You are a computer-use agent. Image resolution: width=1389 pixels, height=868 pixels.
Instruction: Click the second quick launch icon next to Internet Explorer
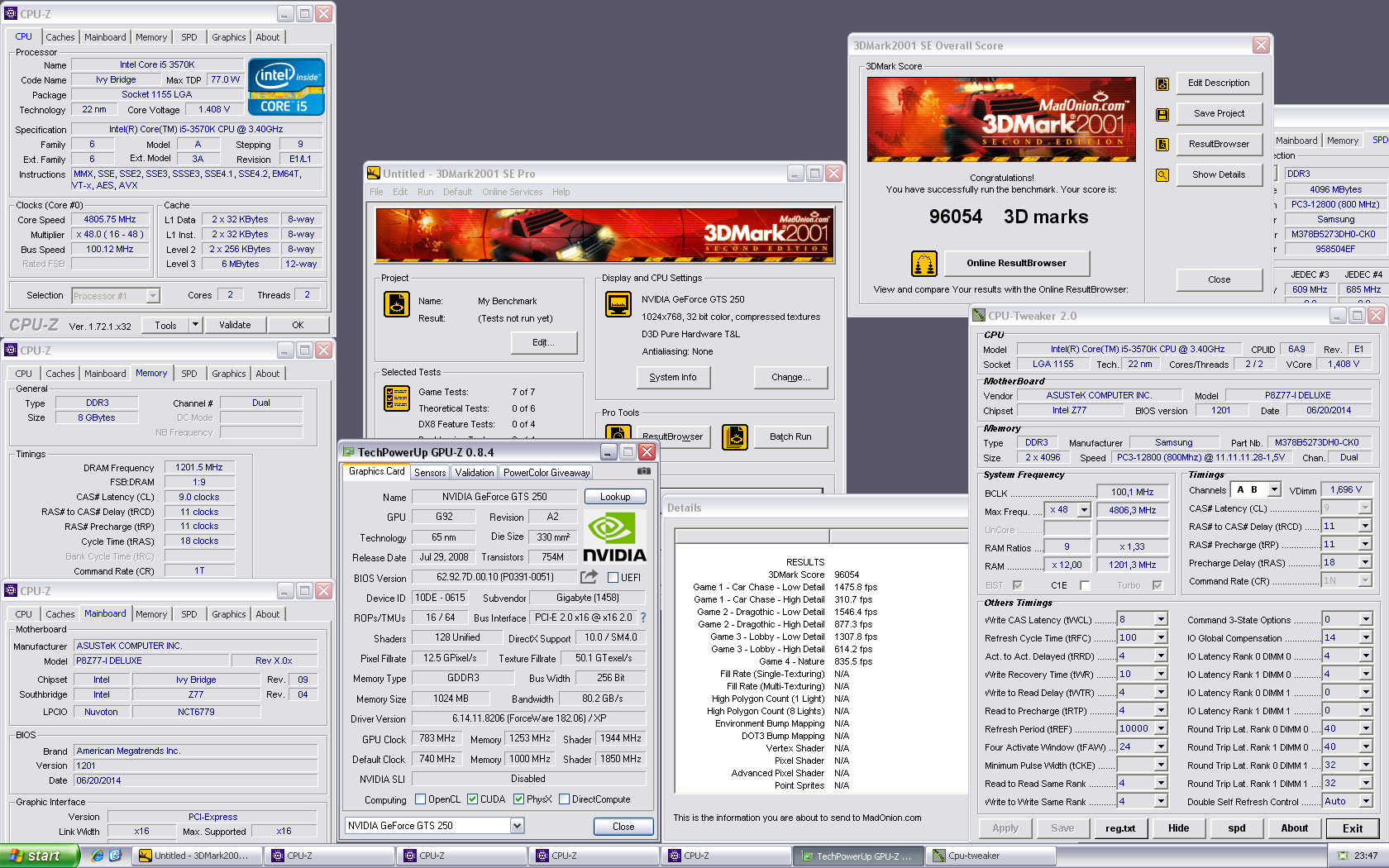click(115, 856)
